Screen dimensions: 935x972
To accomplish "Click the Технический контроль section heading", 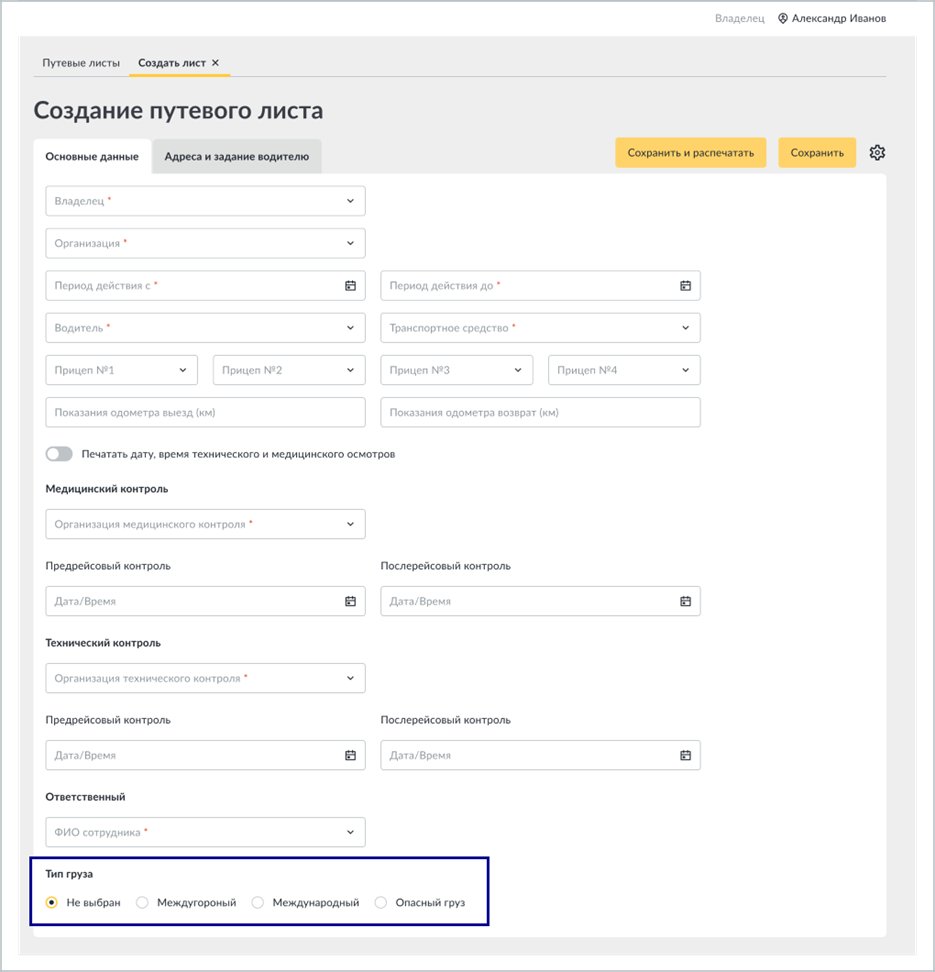I will 103,643.
